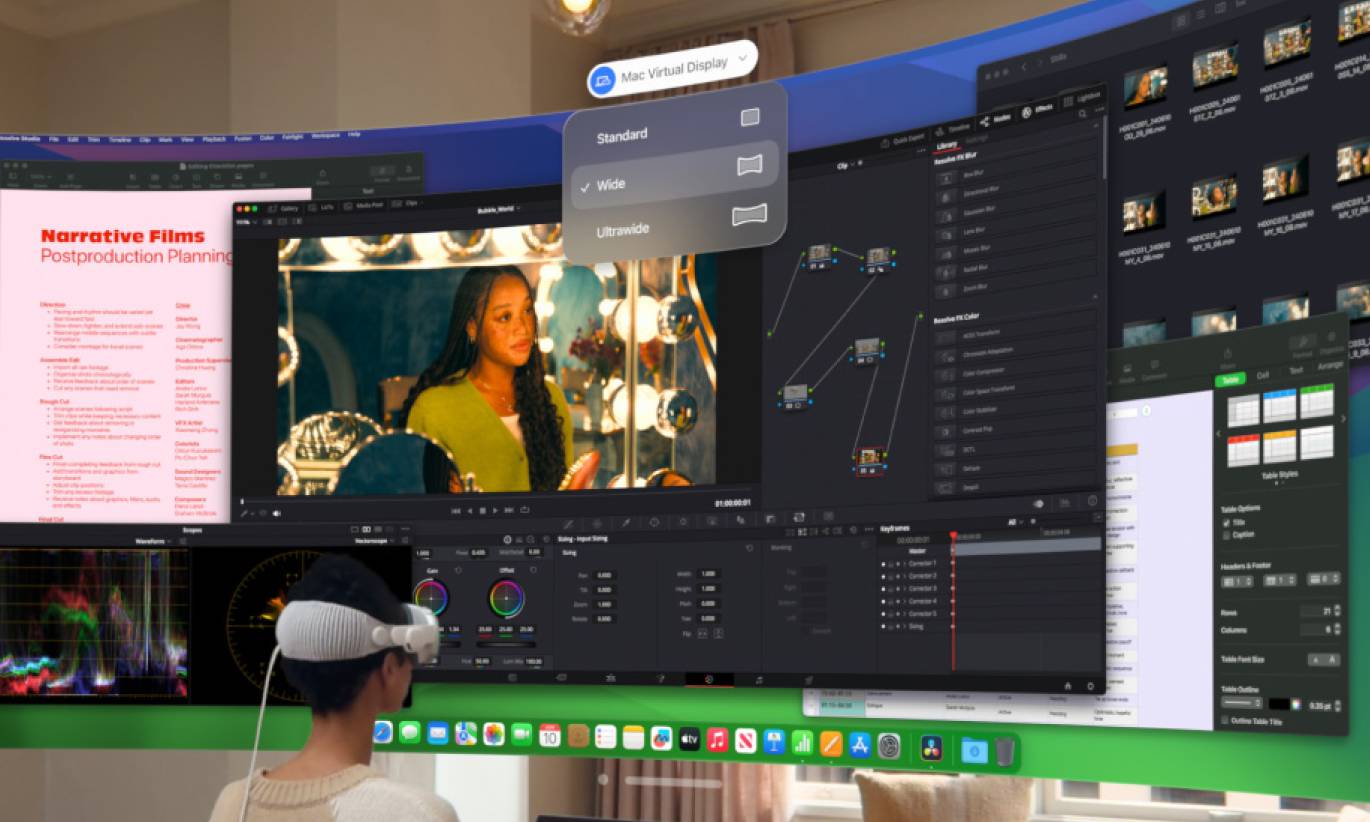Open the Table Outline line style dropdown
1370x822 pixels.
1241,703
